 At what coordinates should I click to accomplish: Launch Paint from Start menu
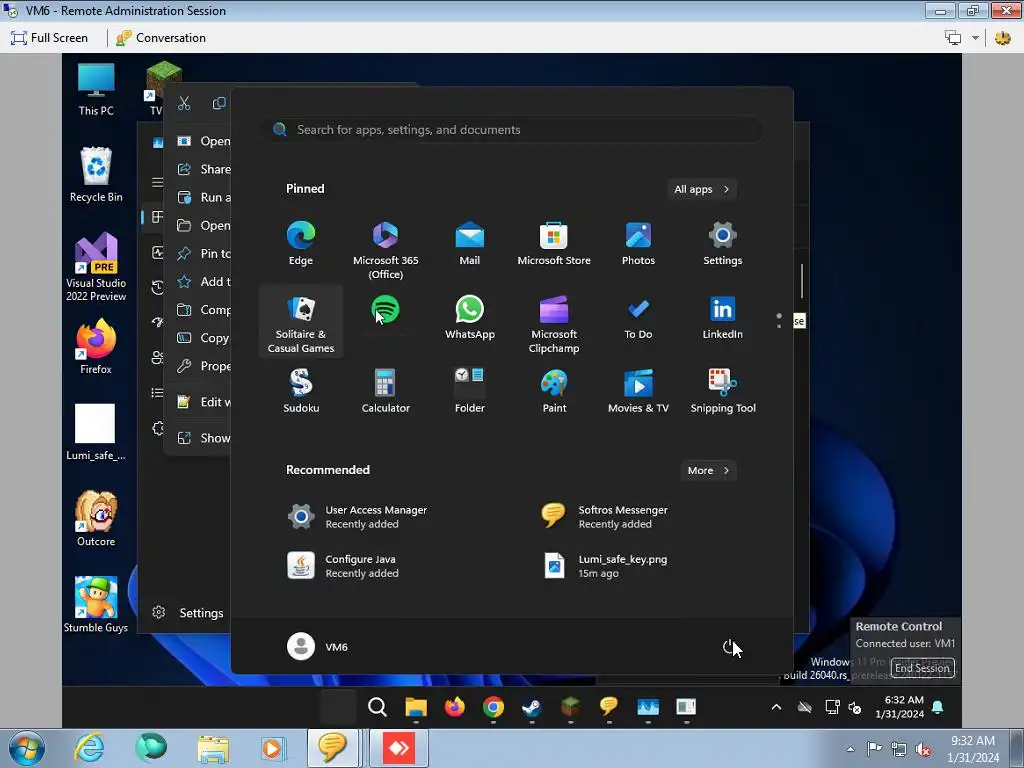click(554, 391)
